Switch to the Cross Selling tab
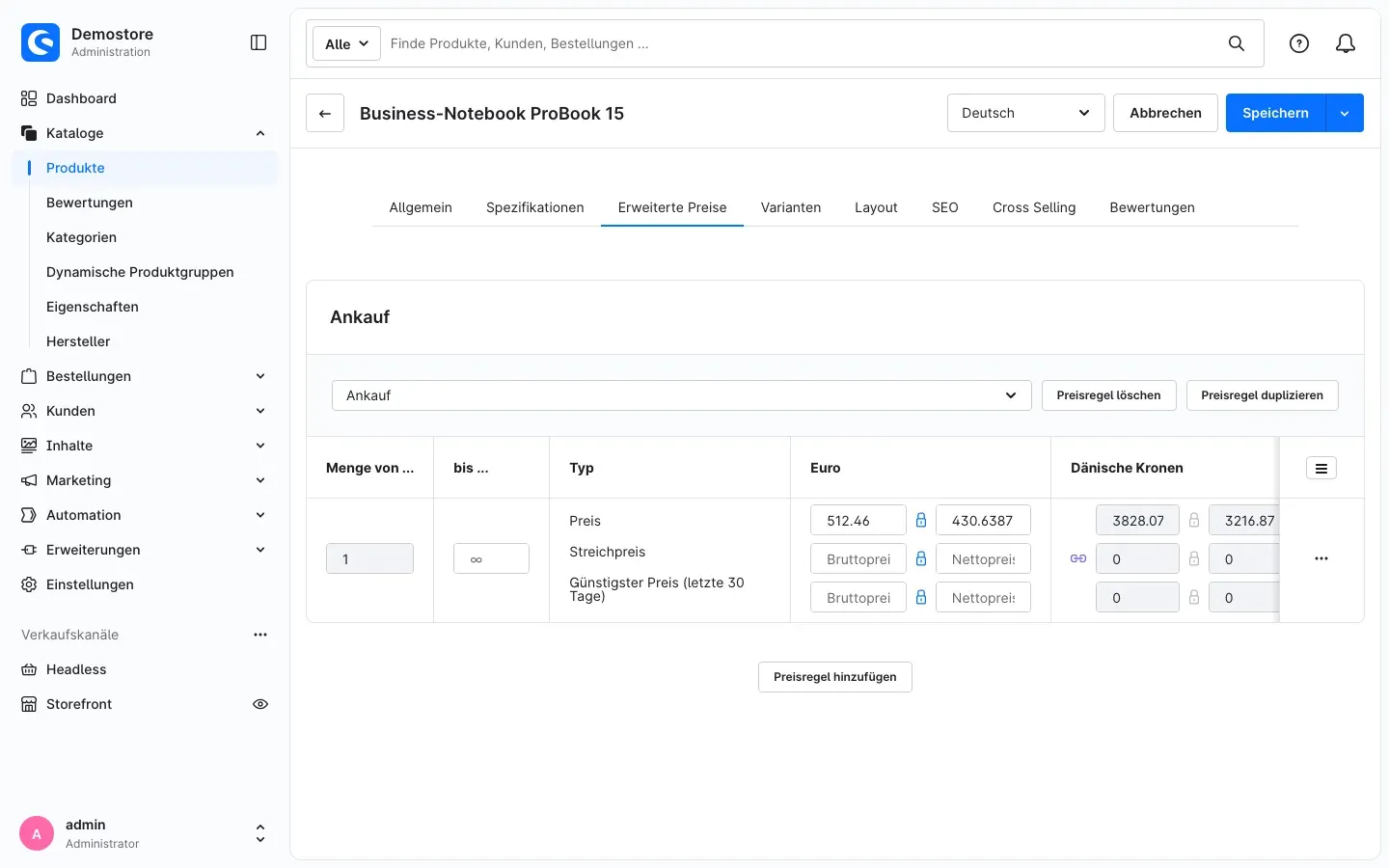Image resolution: width=1389 pixels, height=868 pixels. (1034, 207)
